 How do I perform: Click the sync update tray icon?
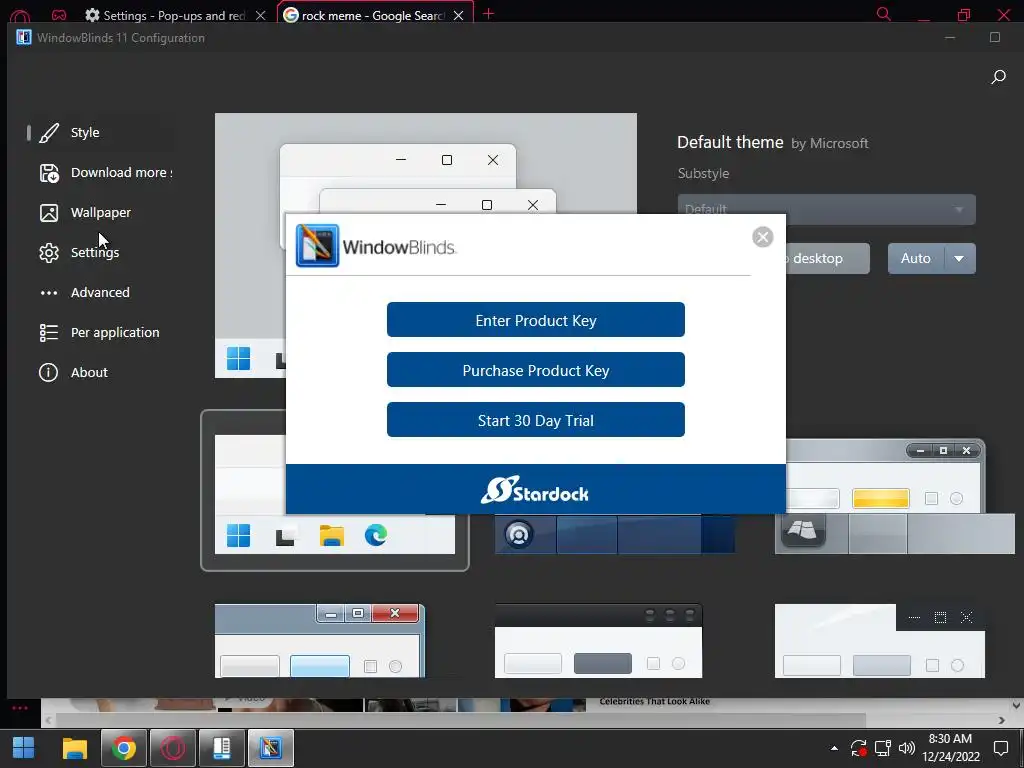[x=859, y=748]
